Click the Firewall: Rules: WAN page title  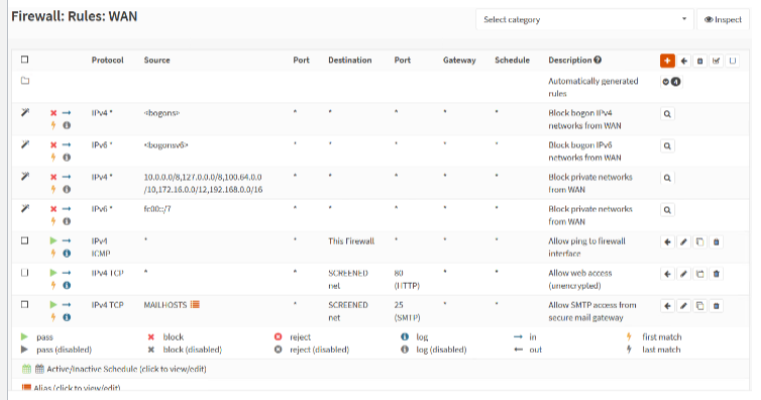point(74,16)
